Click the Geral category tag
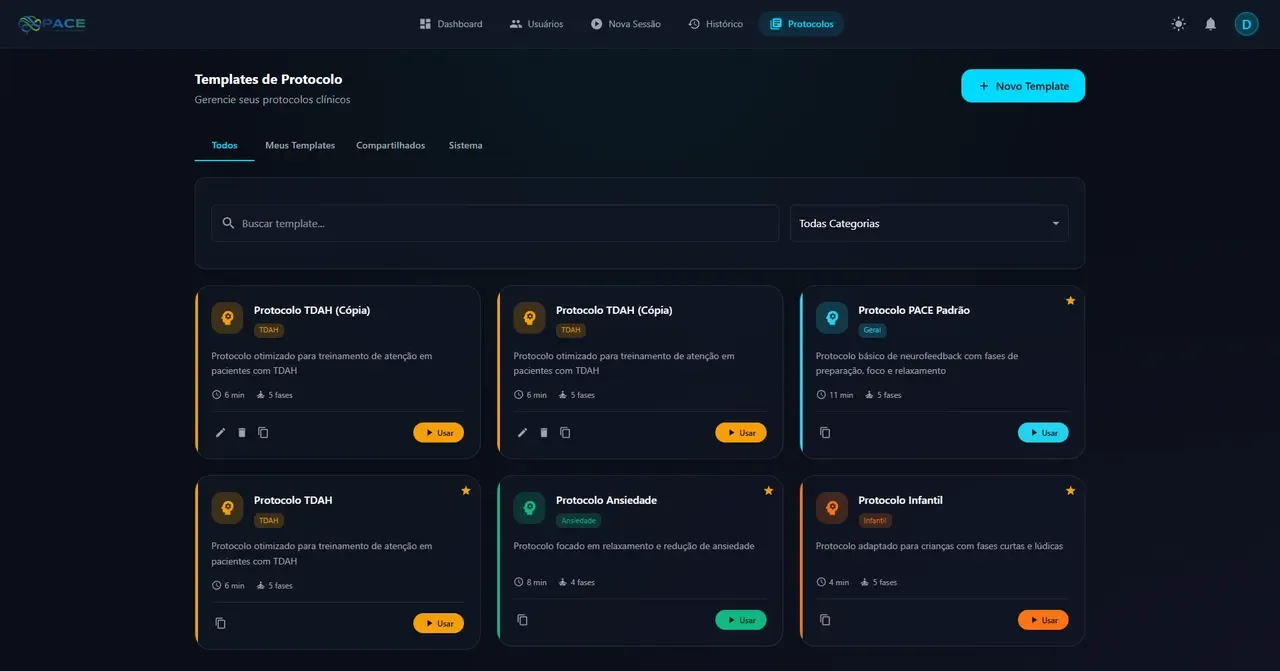Viewport: 1280px width, 671px height. click(872, 329)
